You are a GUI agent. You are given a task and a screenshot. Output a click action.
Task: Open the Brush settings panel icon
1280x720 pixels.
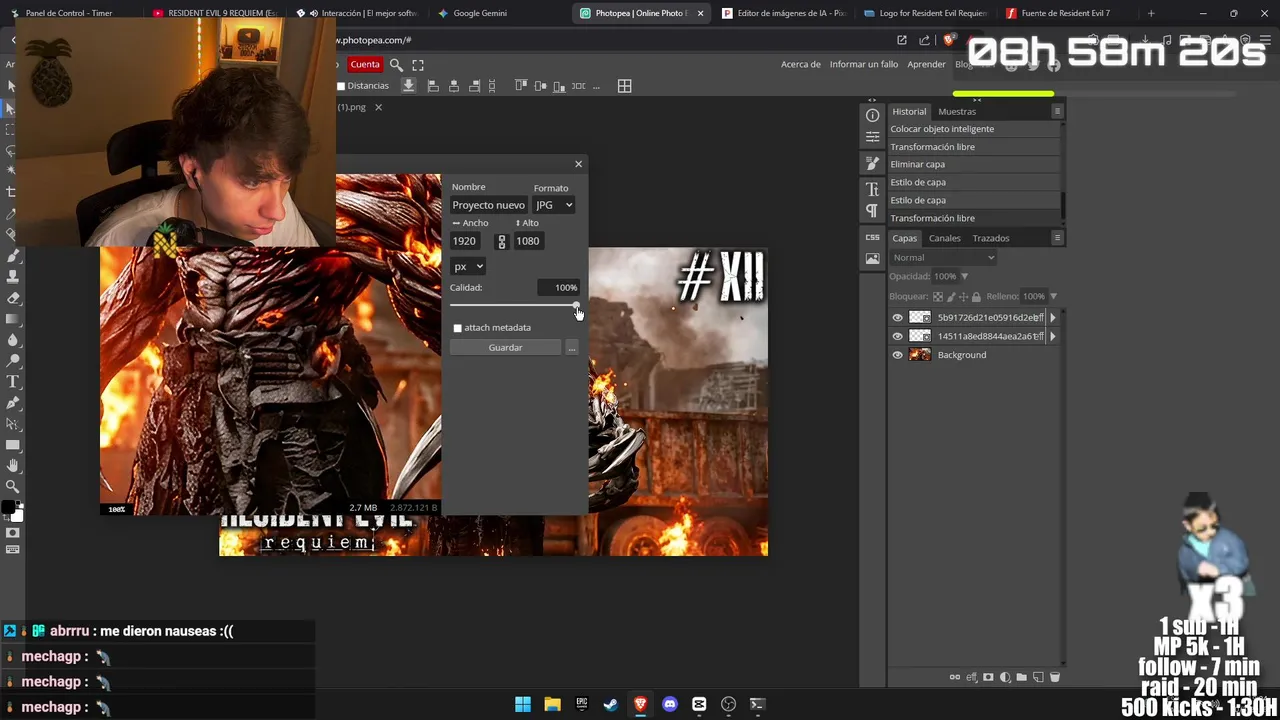pos(872,163)
